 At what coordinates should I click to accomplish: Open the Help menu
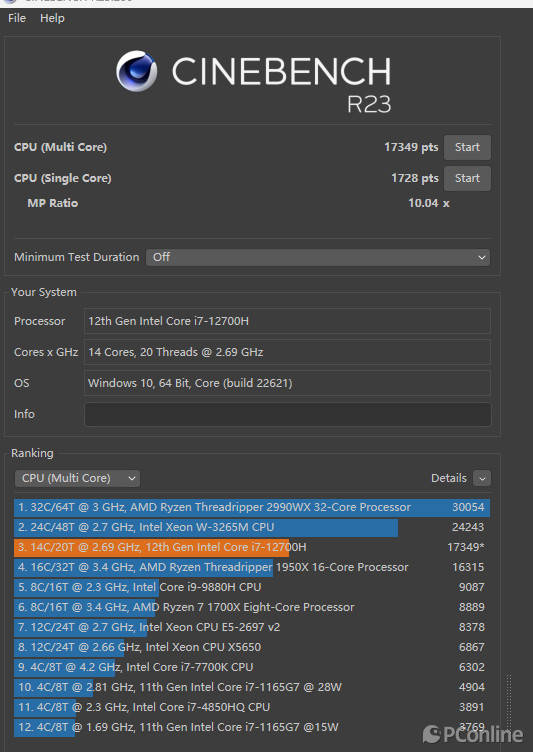point(52,18)
